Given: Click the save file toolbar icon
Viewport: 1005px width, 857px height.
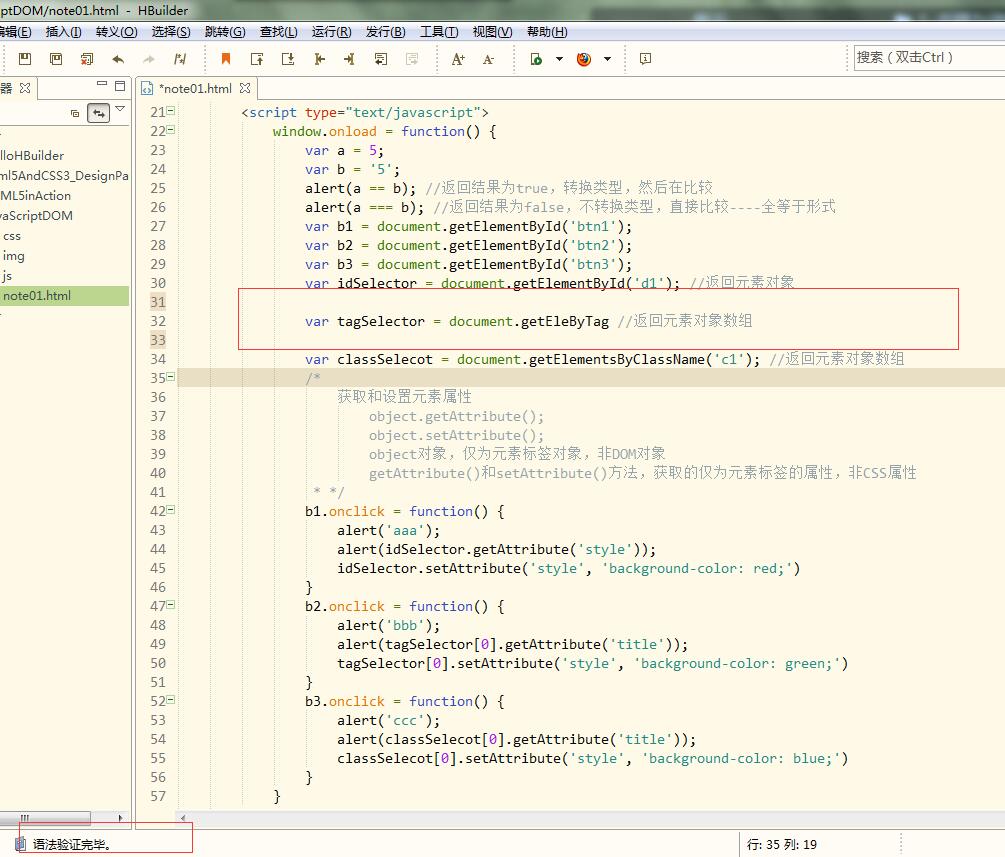Looking at the screenshot, I should point(25,59).
